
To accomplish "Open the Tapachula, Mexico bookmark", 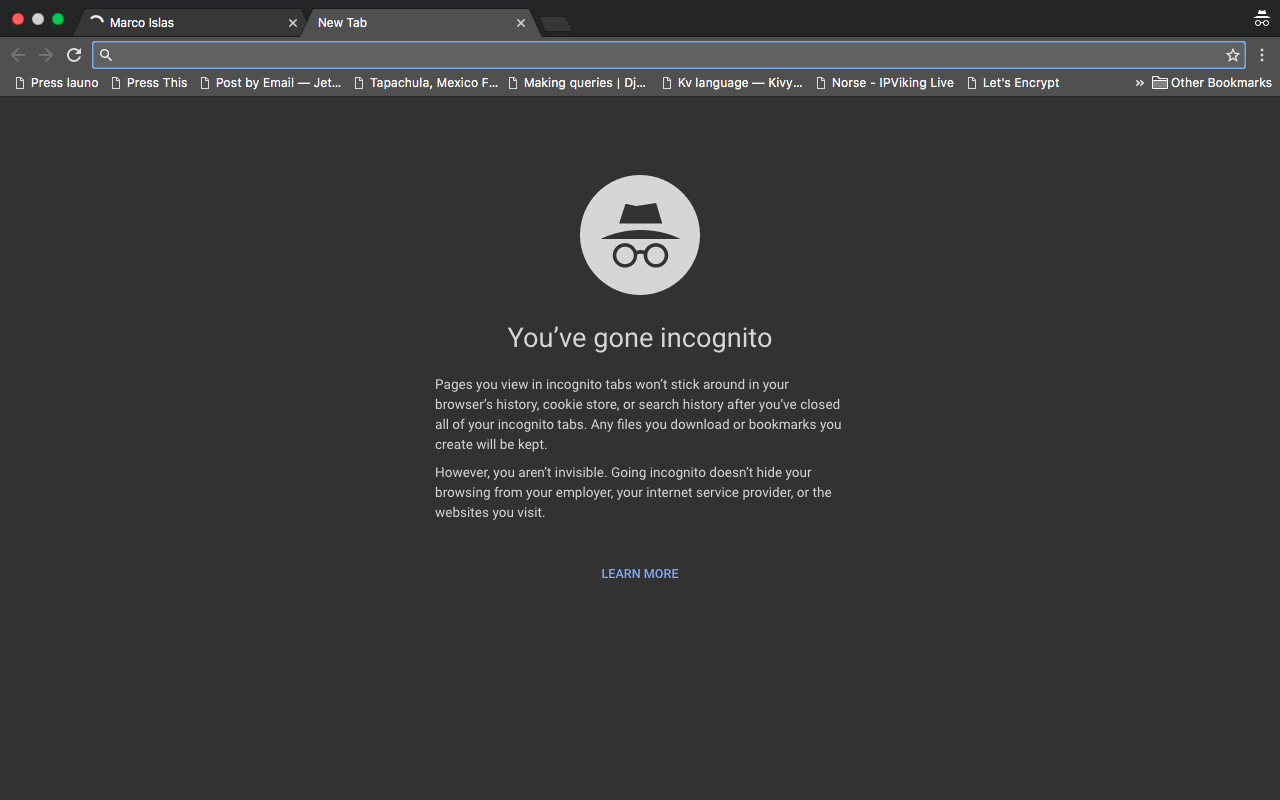I will pyautogui.click(x=425, y=83).
